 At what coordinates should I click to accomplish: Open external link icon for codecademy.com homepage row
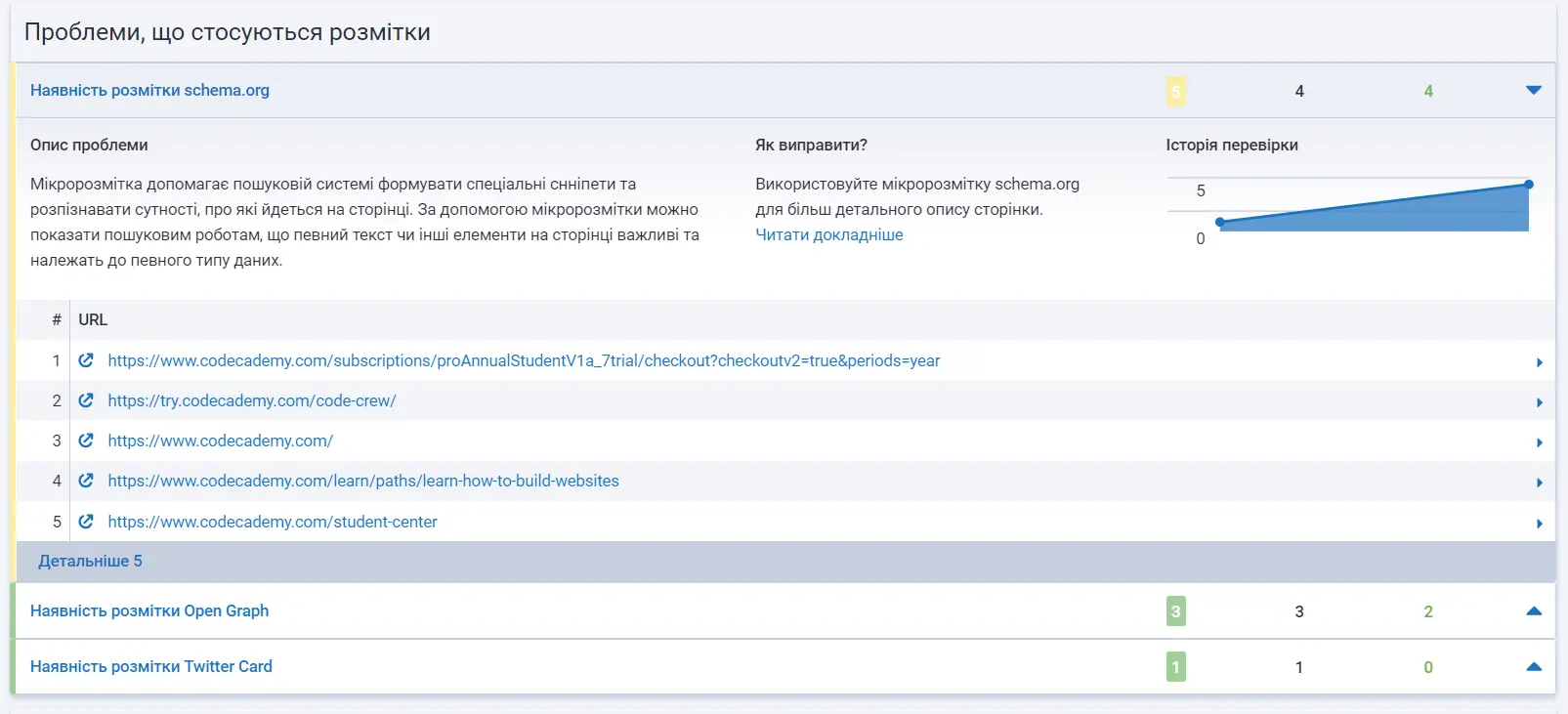pos(86,441)
